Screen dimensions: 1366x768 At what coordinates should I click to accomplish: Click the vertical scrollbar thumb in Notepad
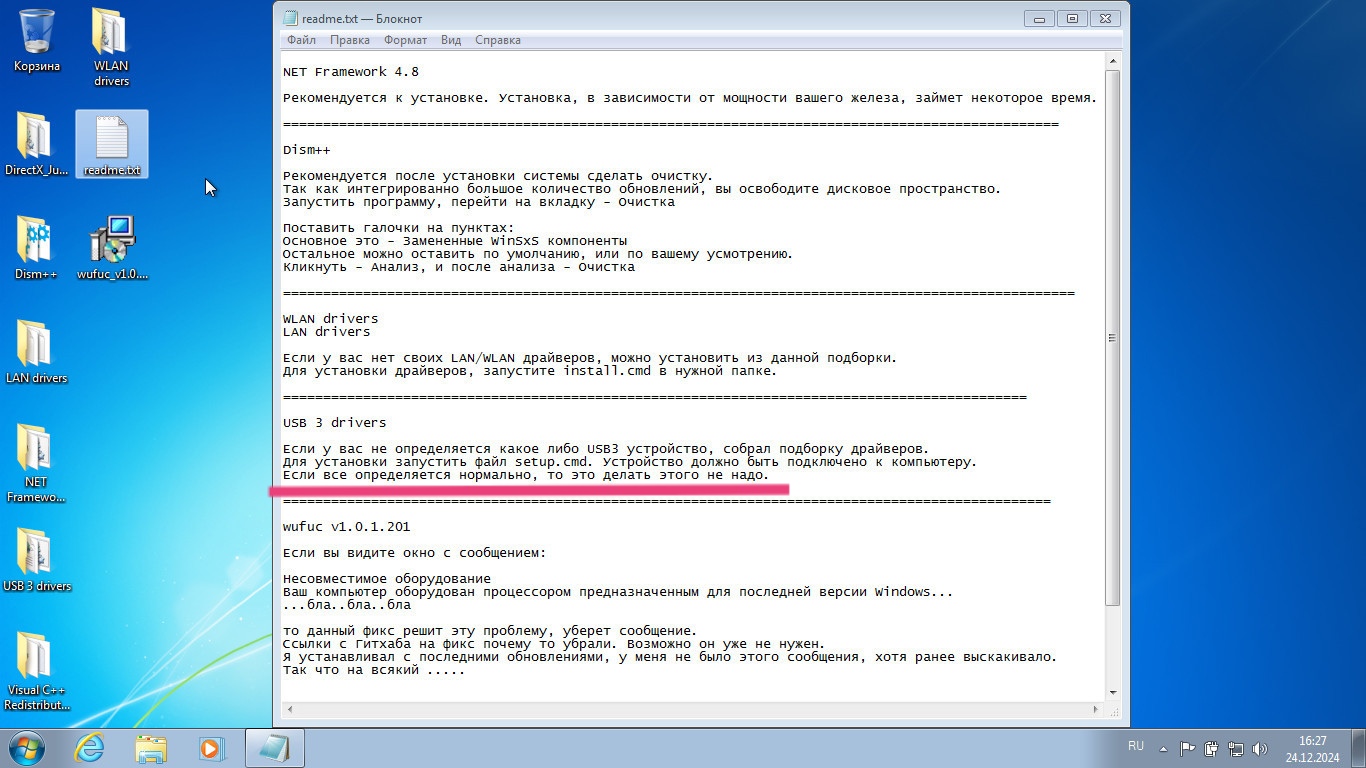tap(1112, 337)
